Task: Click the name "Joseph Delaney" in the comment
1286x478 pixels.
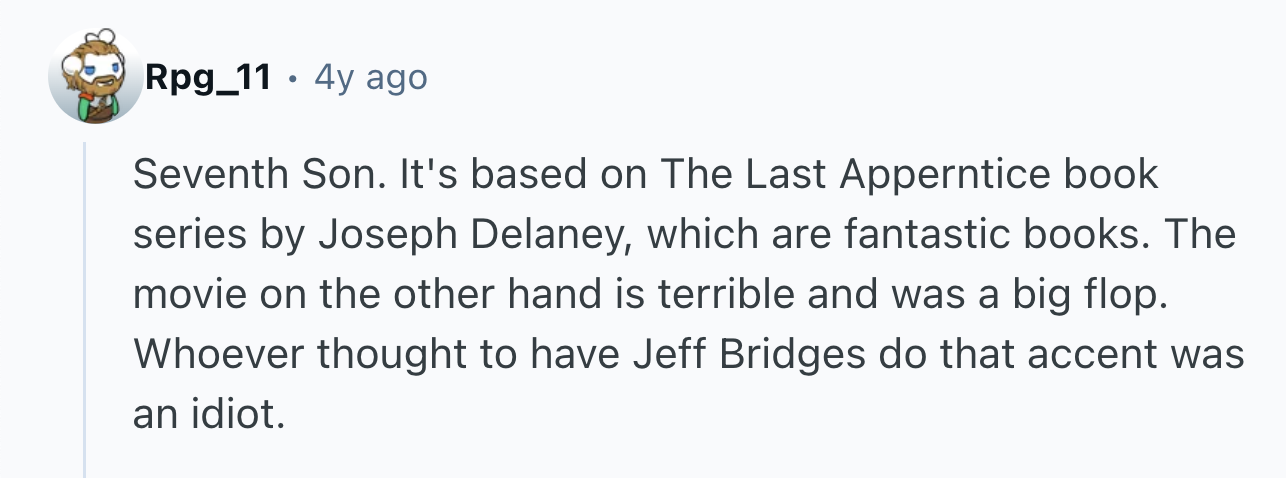Action: (x=475, y=235)
